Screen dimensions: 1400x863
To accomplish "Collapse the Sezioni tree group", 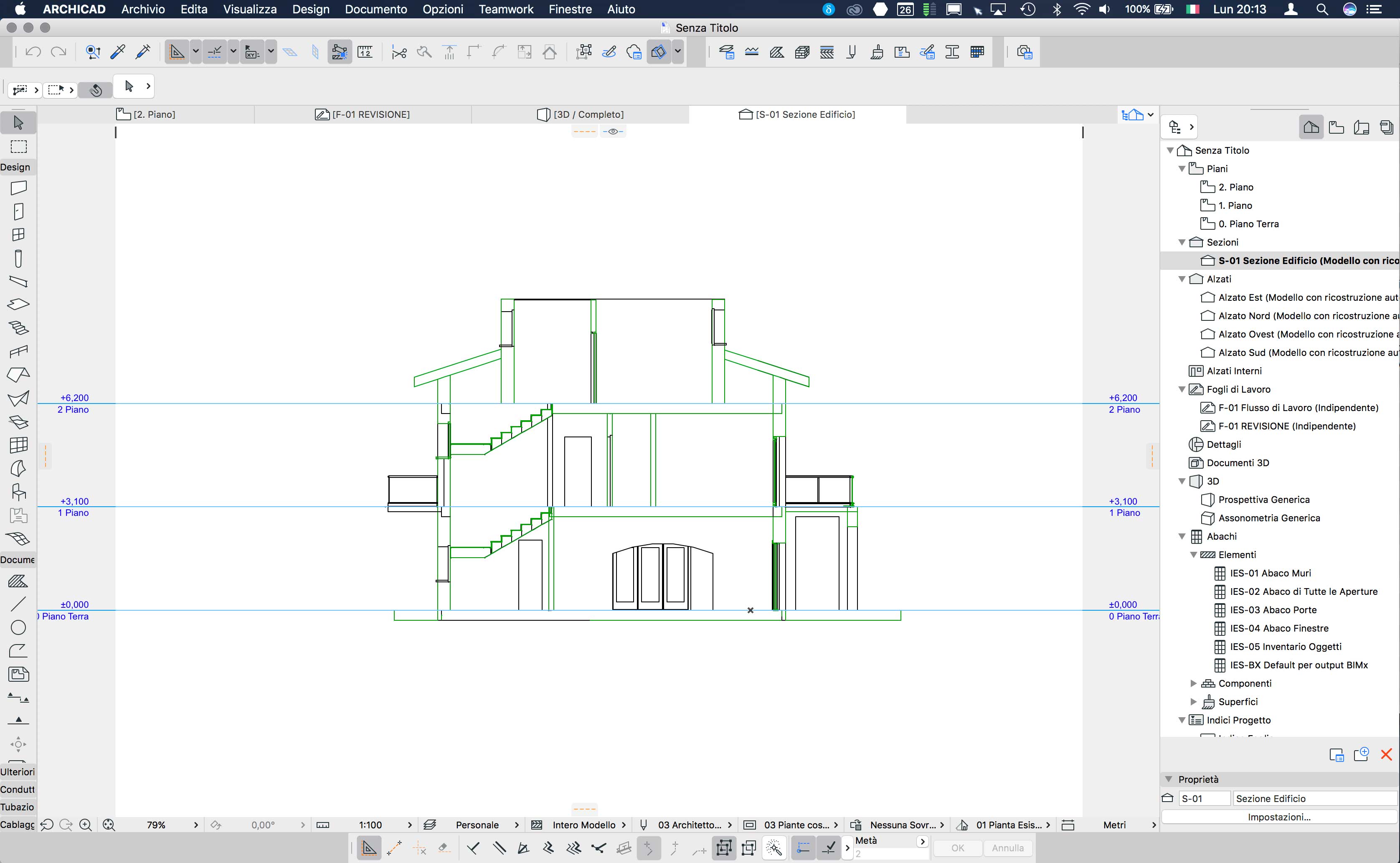I will (1182, 243).
